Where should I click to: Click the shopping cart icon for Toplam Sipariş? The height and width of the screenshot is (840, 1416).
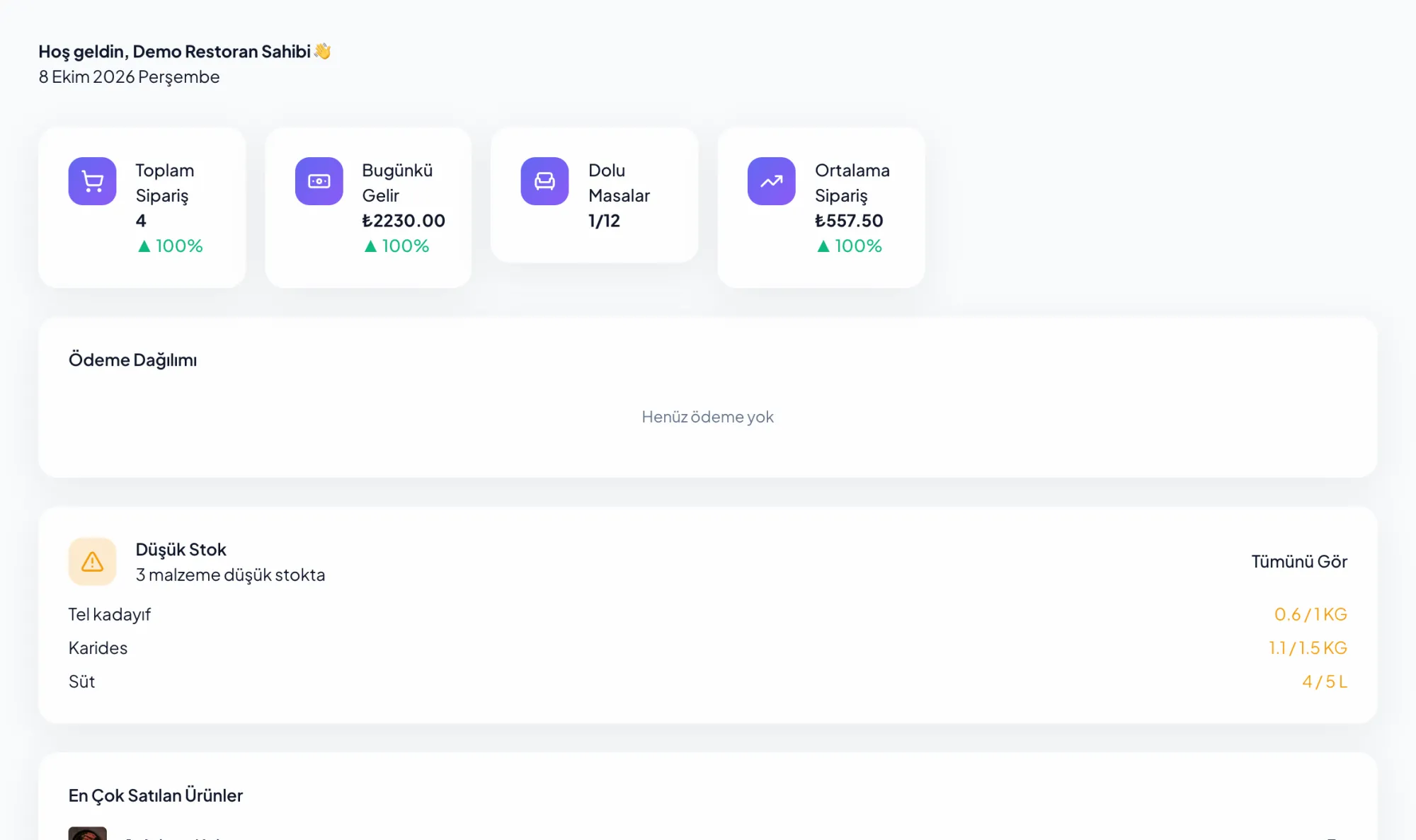click(92, 181)
